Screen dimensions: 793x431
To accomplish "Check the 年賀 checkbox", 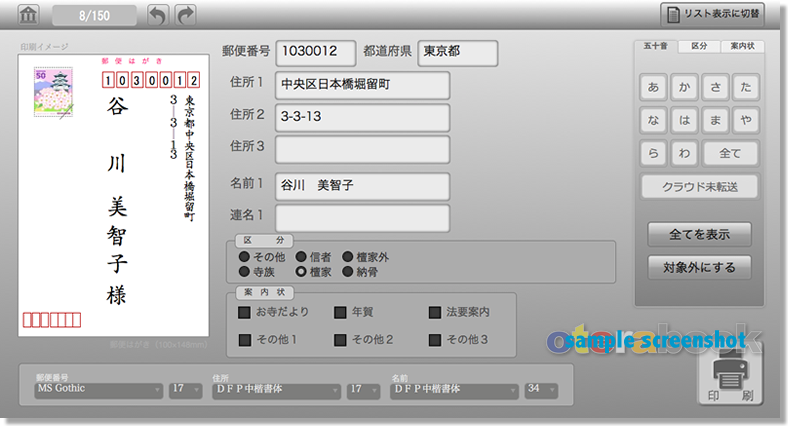I will pos(340,313).
